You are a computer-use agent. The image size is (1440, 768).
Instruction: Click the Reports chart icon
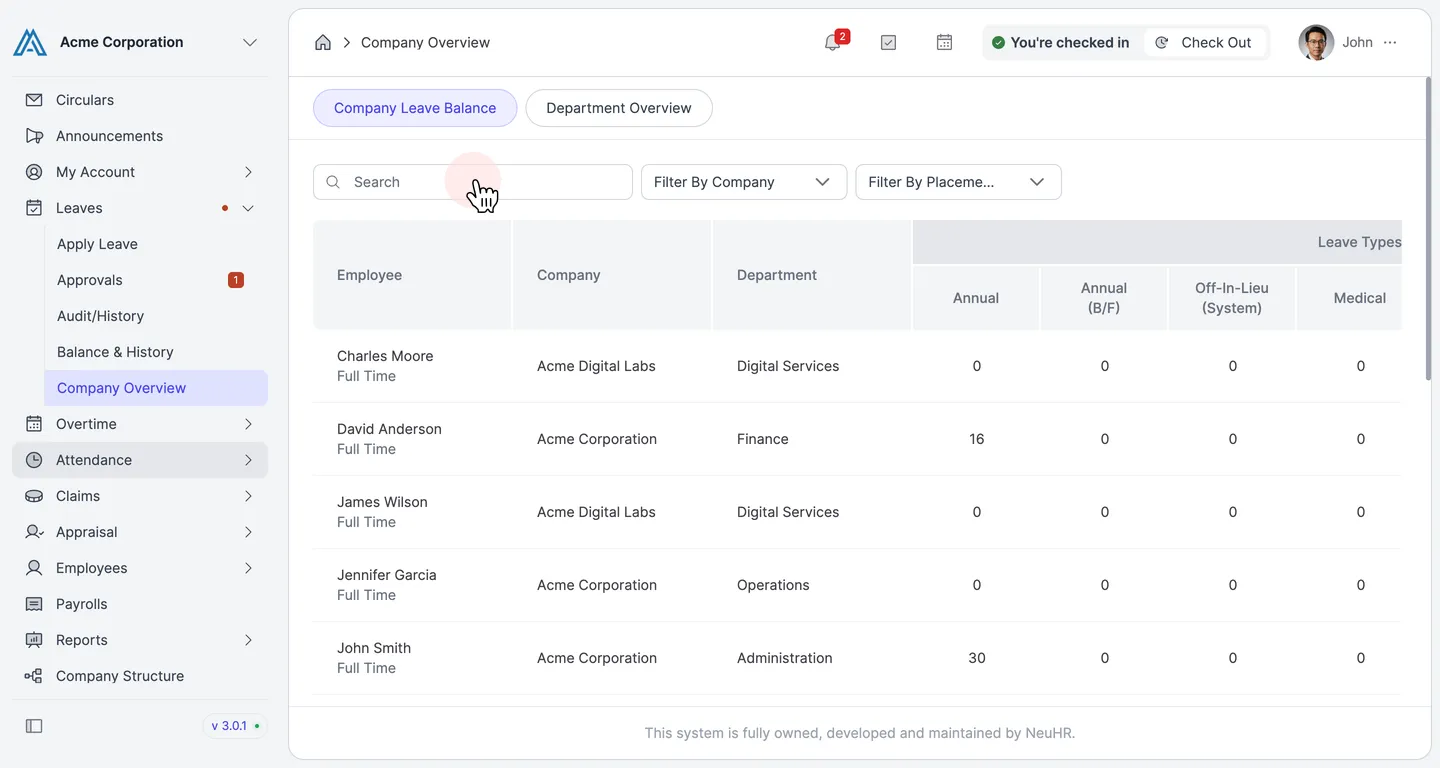click(34, 640)
